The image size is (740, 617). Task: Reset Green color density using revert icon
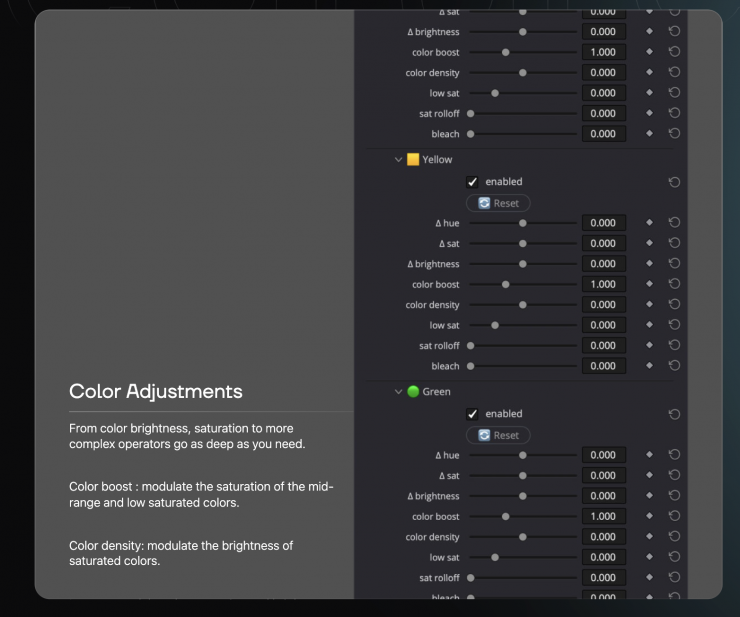(x=674, y=537)
